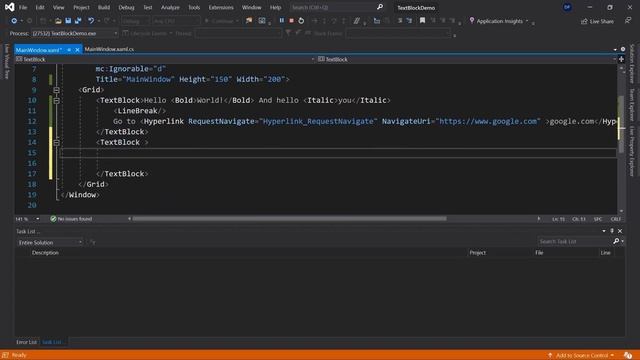Image resolution: width=640 pixels, height=360 pixels.
Task: Open the left TextBlock navigation dropdown
Action: click(x=165, y=59)
